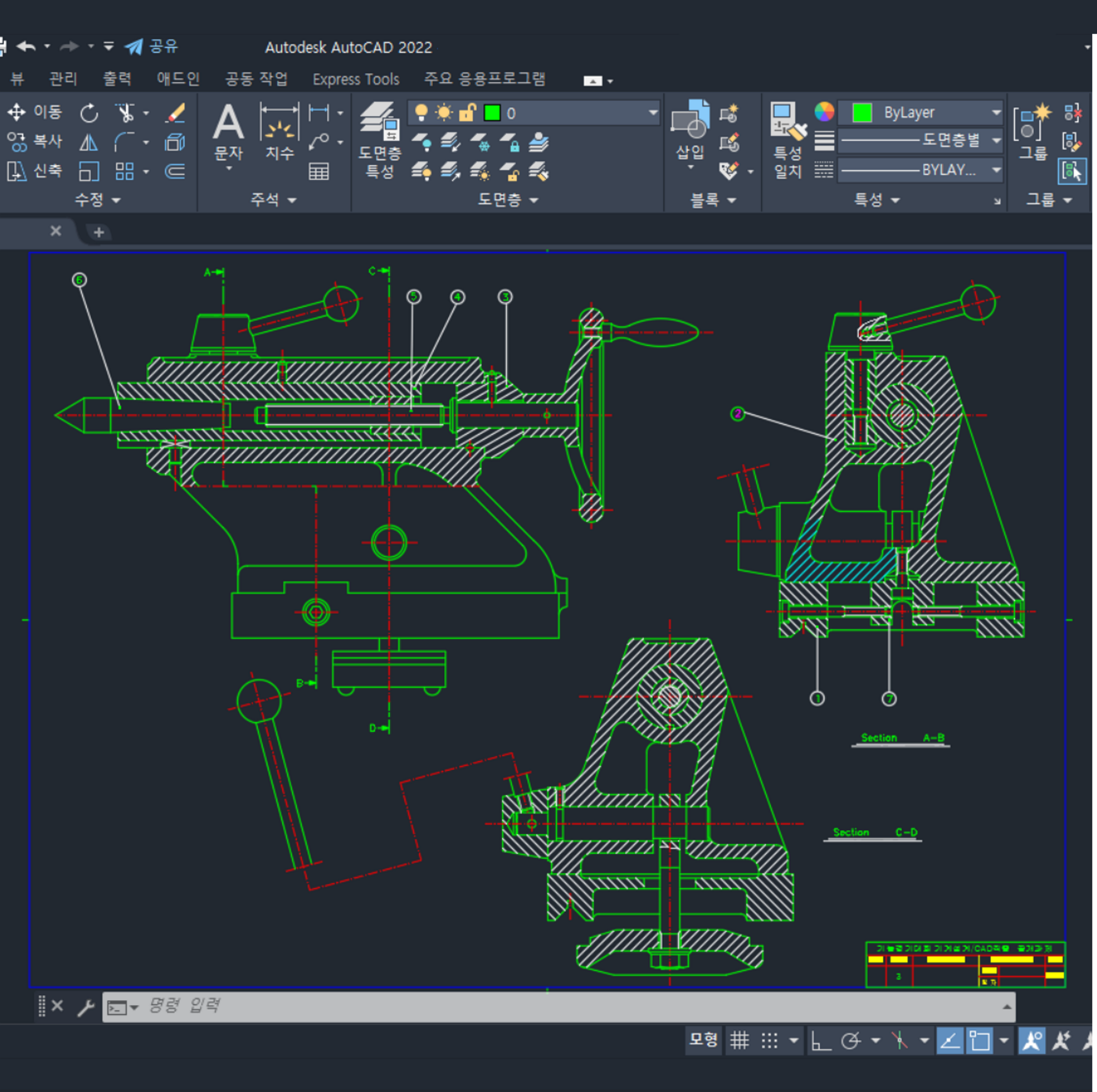
Task: Open the Express Tools ribbon tab
Action: point(356,79)
